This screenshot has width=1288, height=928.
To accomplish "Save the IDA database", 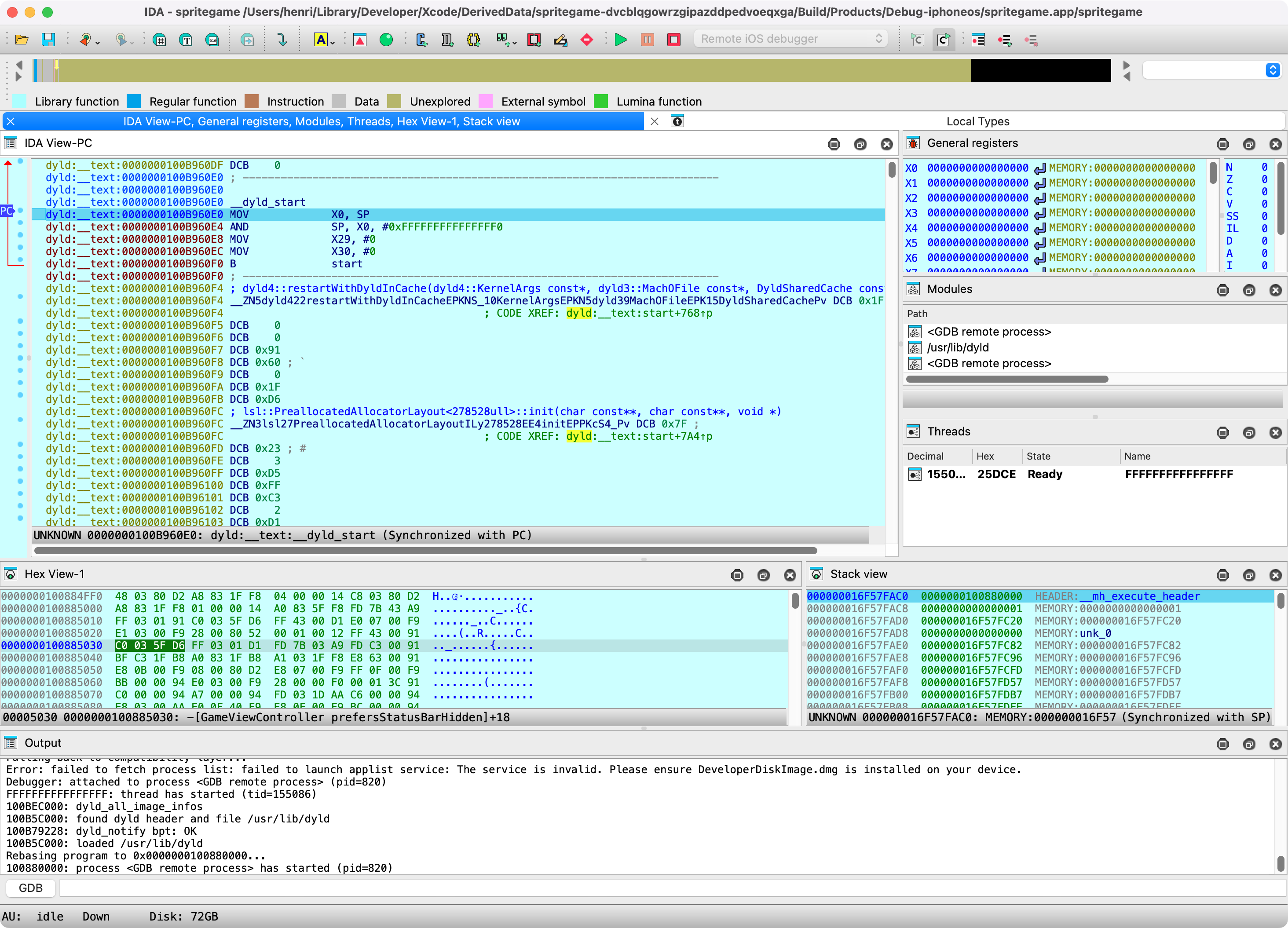I will point(49,40).
